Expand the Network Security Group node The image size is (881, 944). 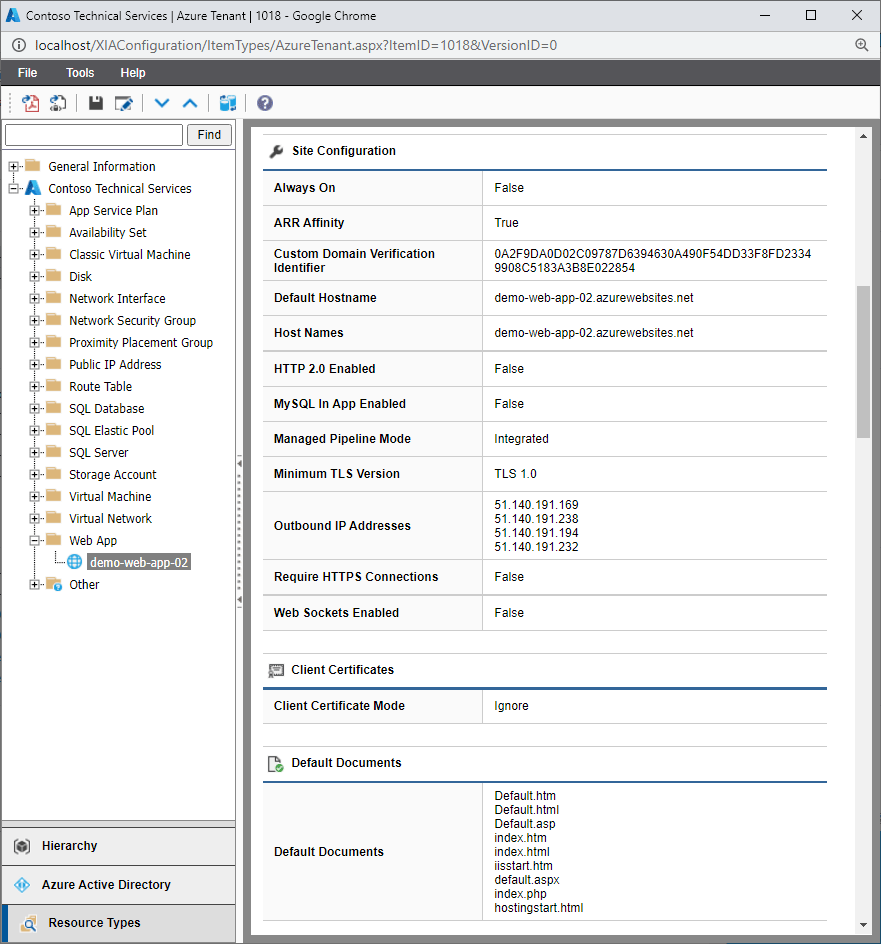[34, 321]
